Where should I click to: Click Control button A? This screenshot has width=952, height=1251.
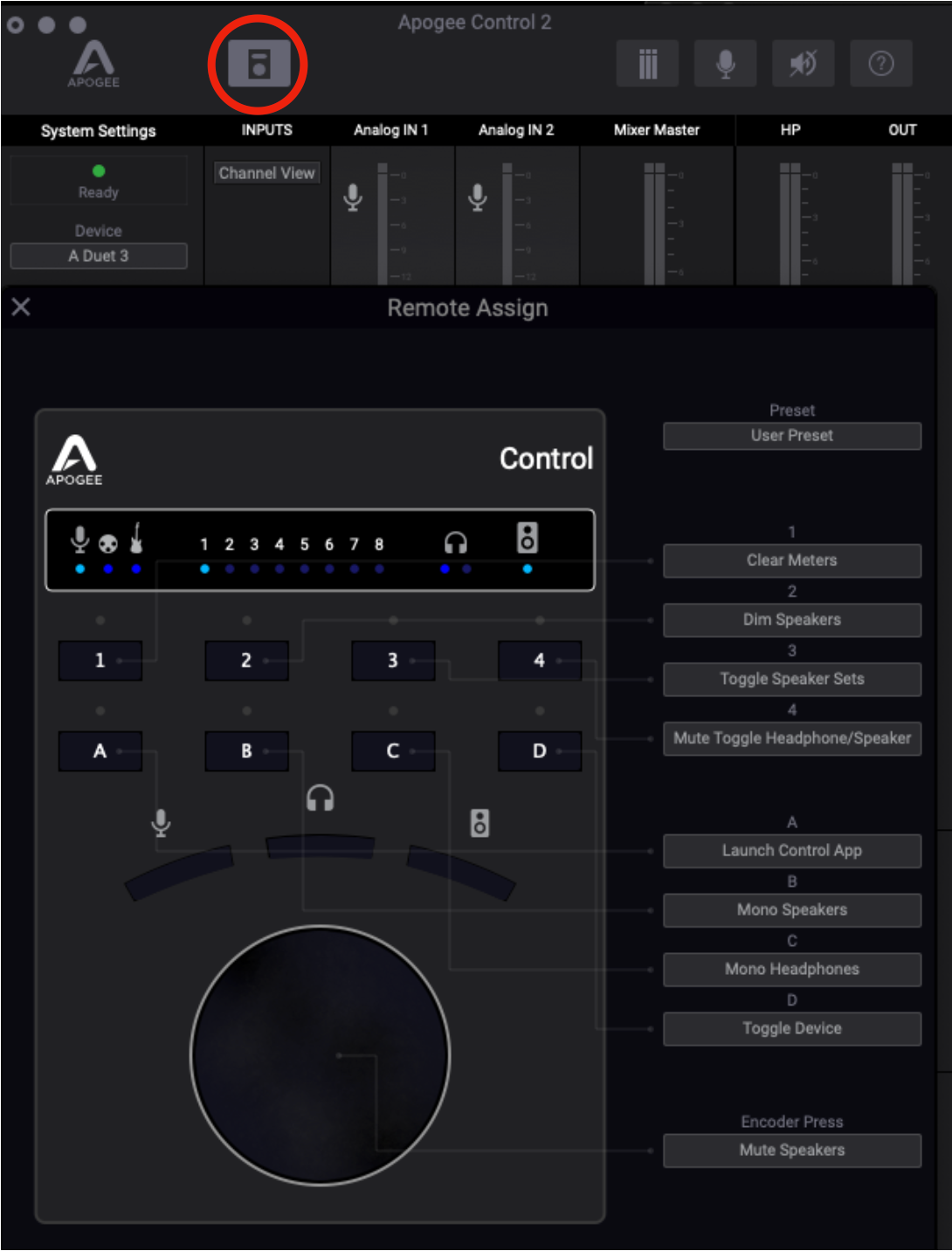click(x=100, y=751)
